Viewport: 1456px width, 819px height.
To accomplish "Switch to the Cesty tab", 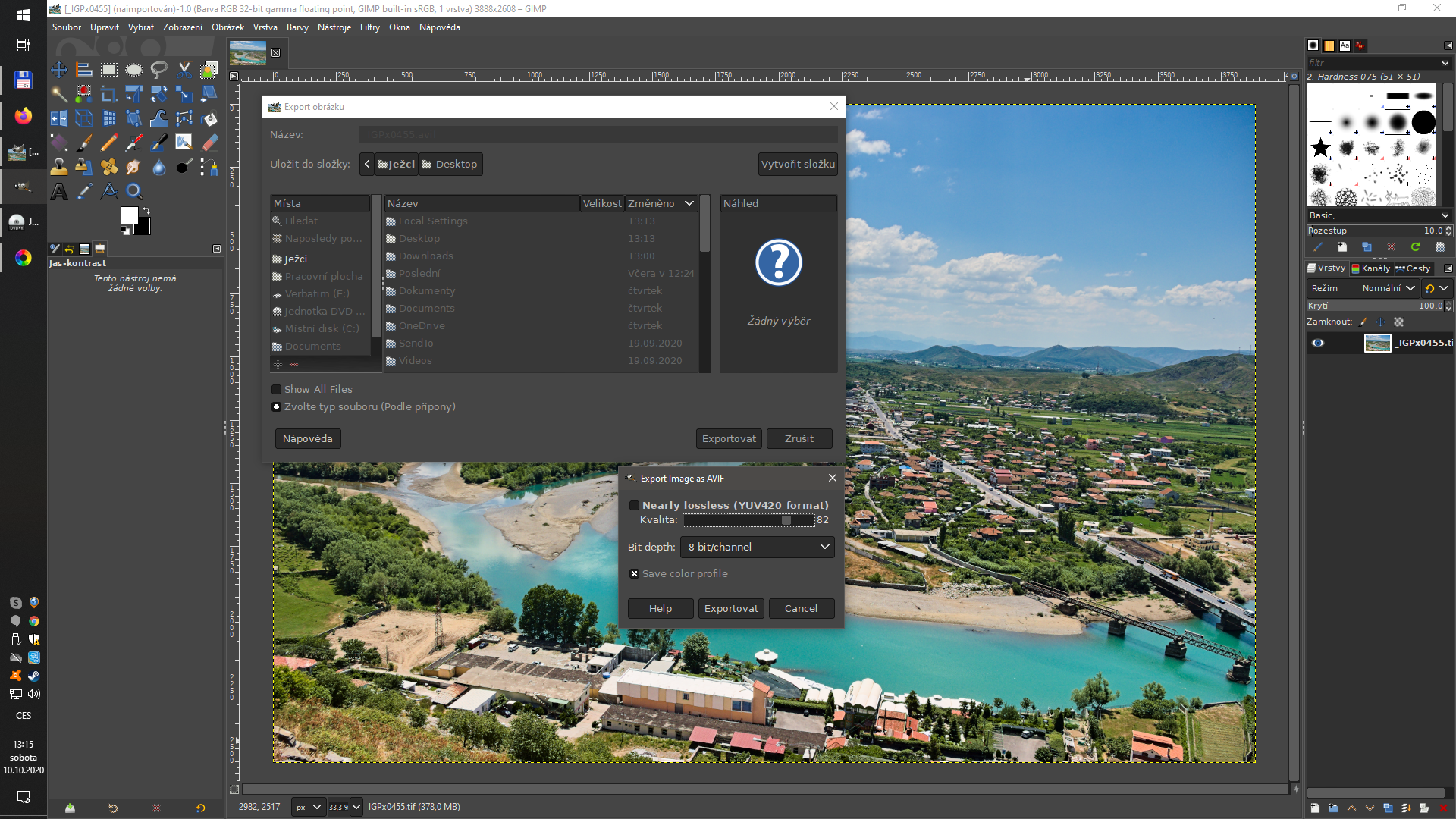I will click(x=1413, y=268).
